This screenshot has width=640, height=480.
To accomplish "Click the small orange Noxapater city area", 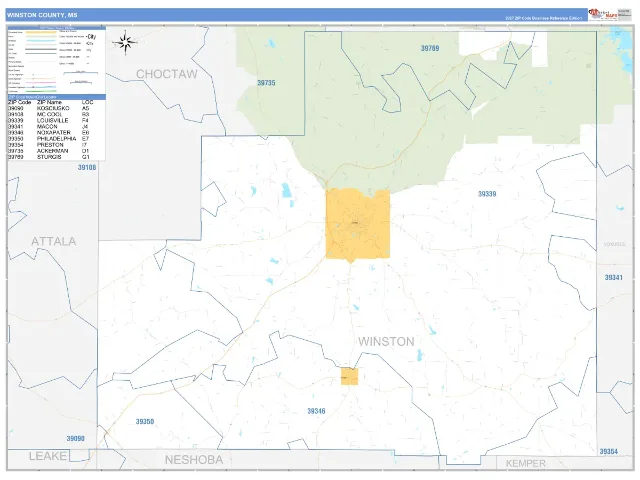I will click(349, 376).
